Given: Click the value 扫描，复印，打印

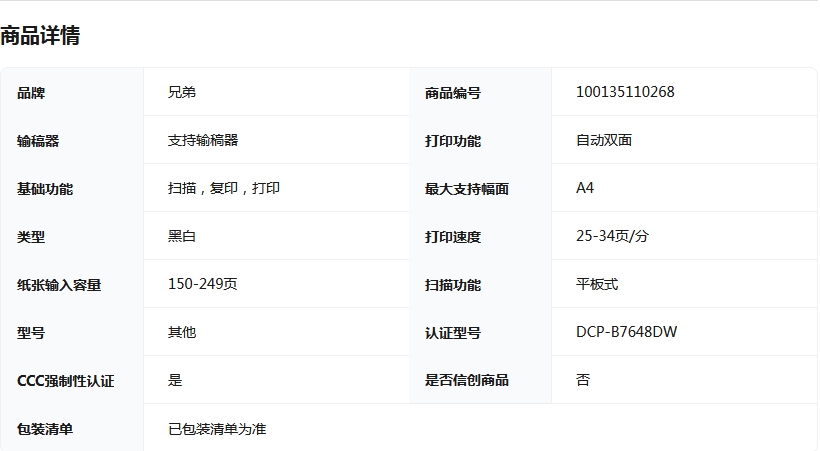Looking at the screenshot, I should 224,188.
